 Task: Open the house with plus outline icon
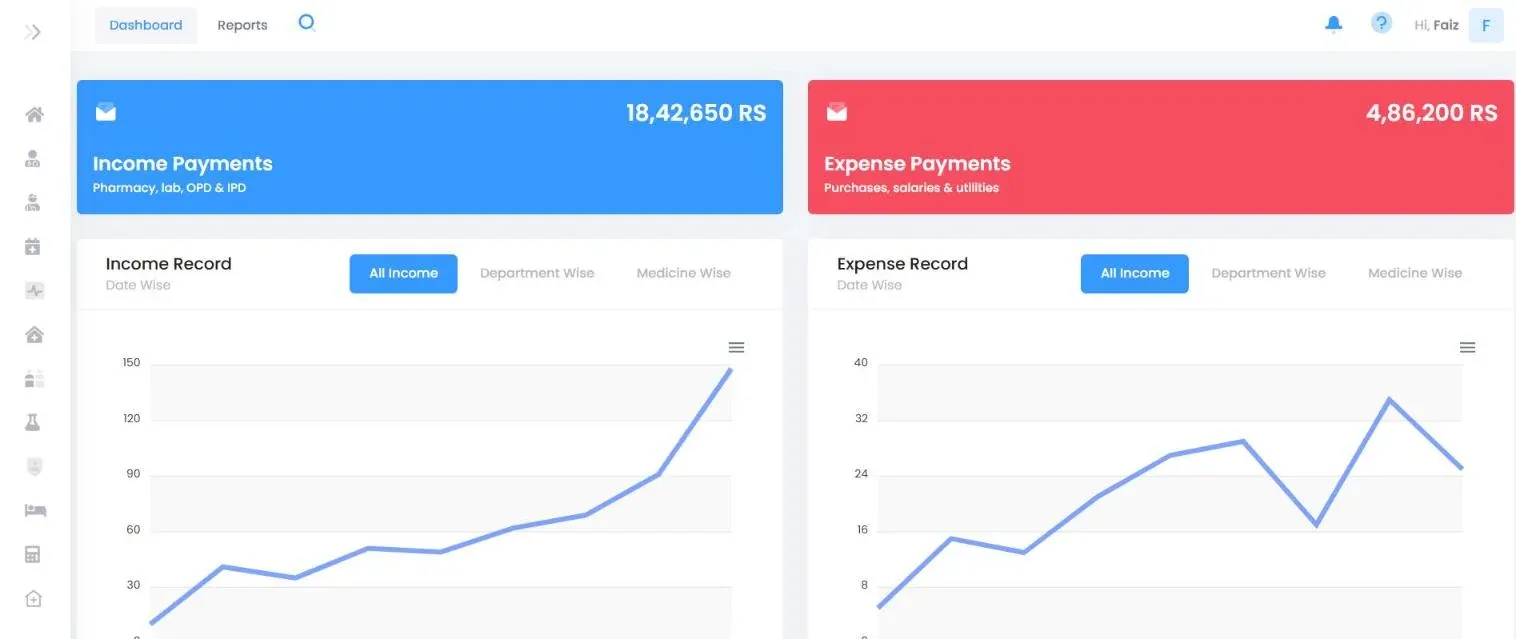click(33, 599)
